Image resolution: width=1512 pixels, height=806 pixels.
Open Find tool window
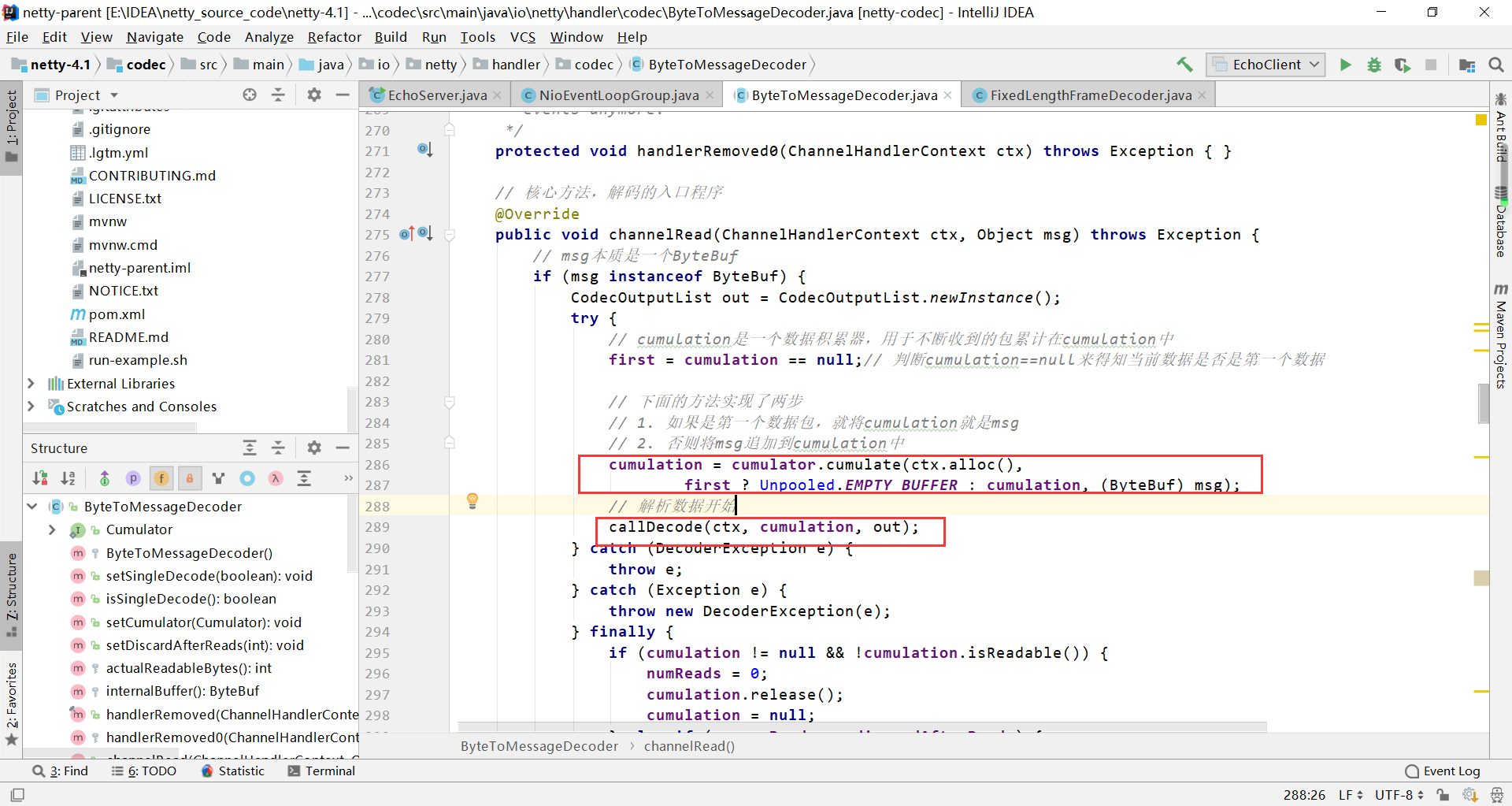click(x=61, y=771)
